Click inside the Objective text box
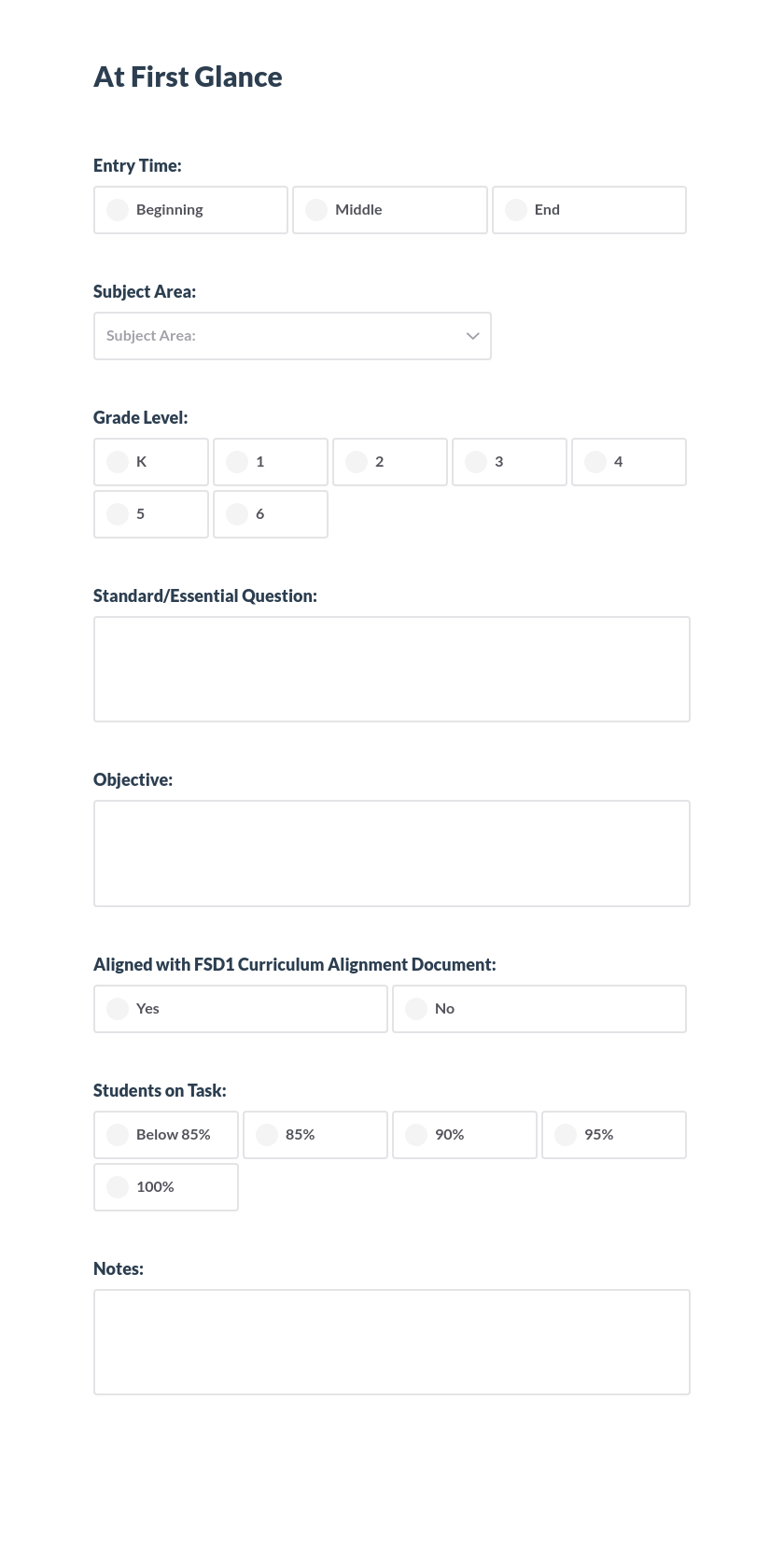The image size is (784, 1568). pyautogui.click(x=391, y=852)
